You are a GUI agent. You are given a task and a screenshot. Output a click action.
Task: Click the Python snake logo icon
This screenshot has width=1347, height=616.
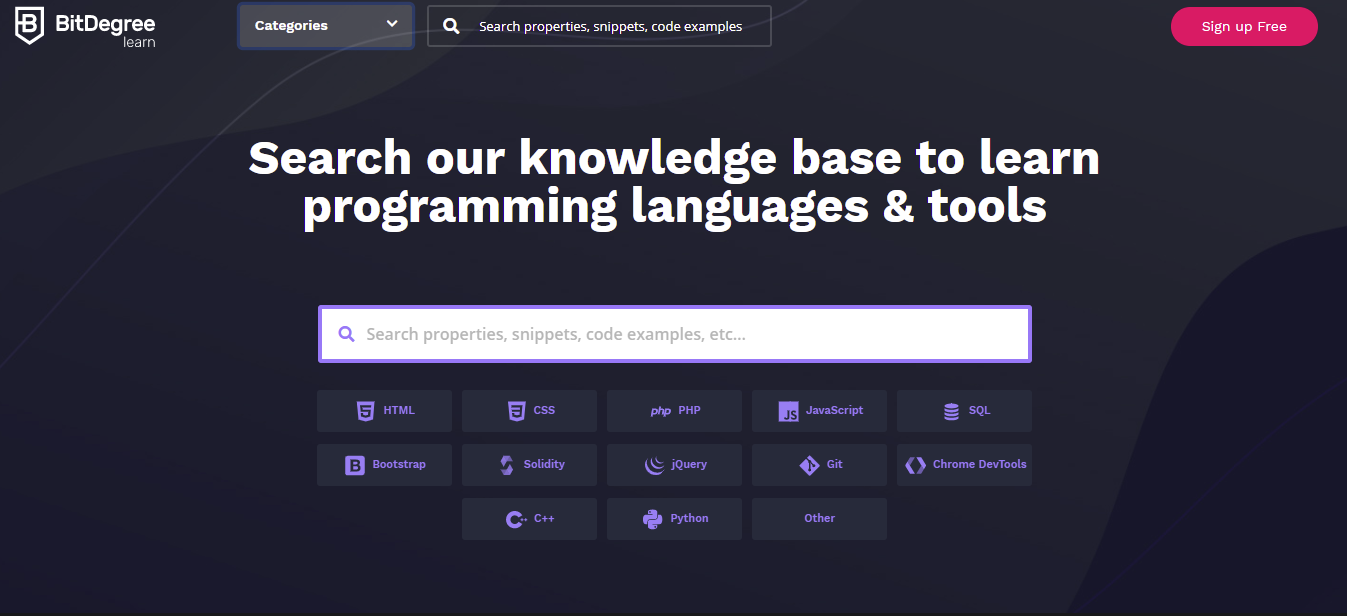pos(652,519)
